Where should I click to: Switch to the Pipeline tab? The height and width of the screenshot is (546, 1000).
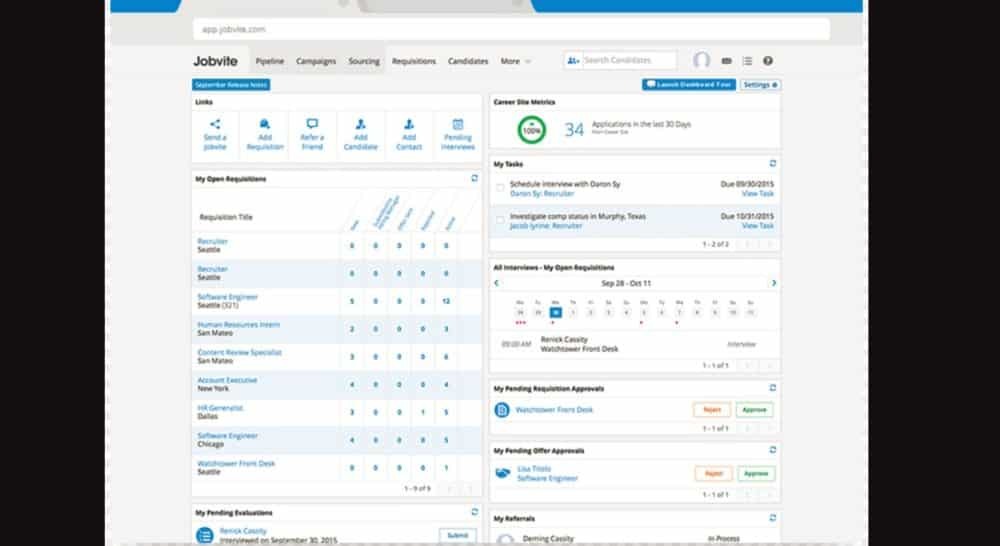(x=269, y=61)
